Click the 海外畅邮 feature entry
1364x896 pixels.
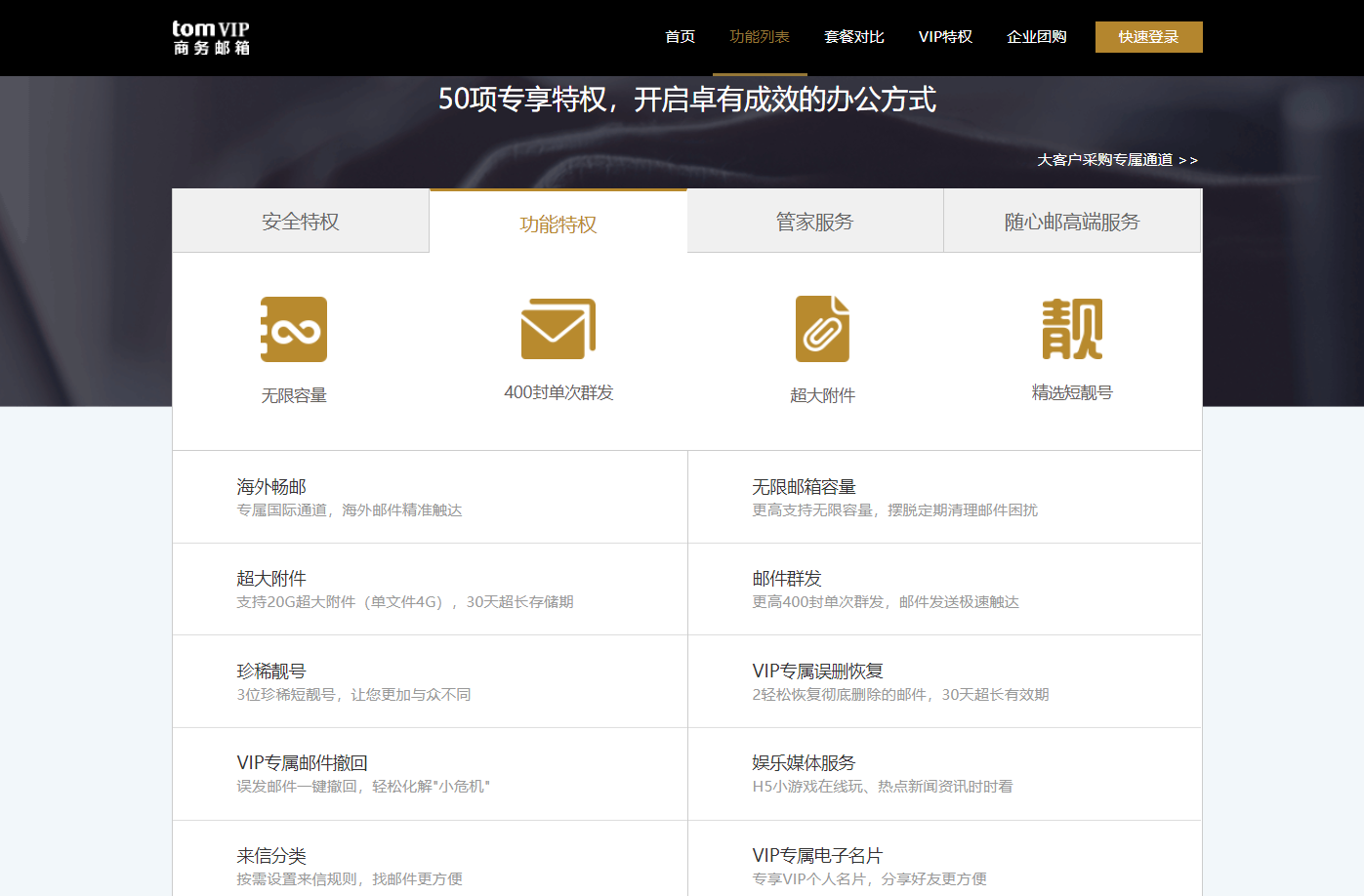(x=271, y=487)
